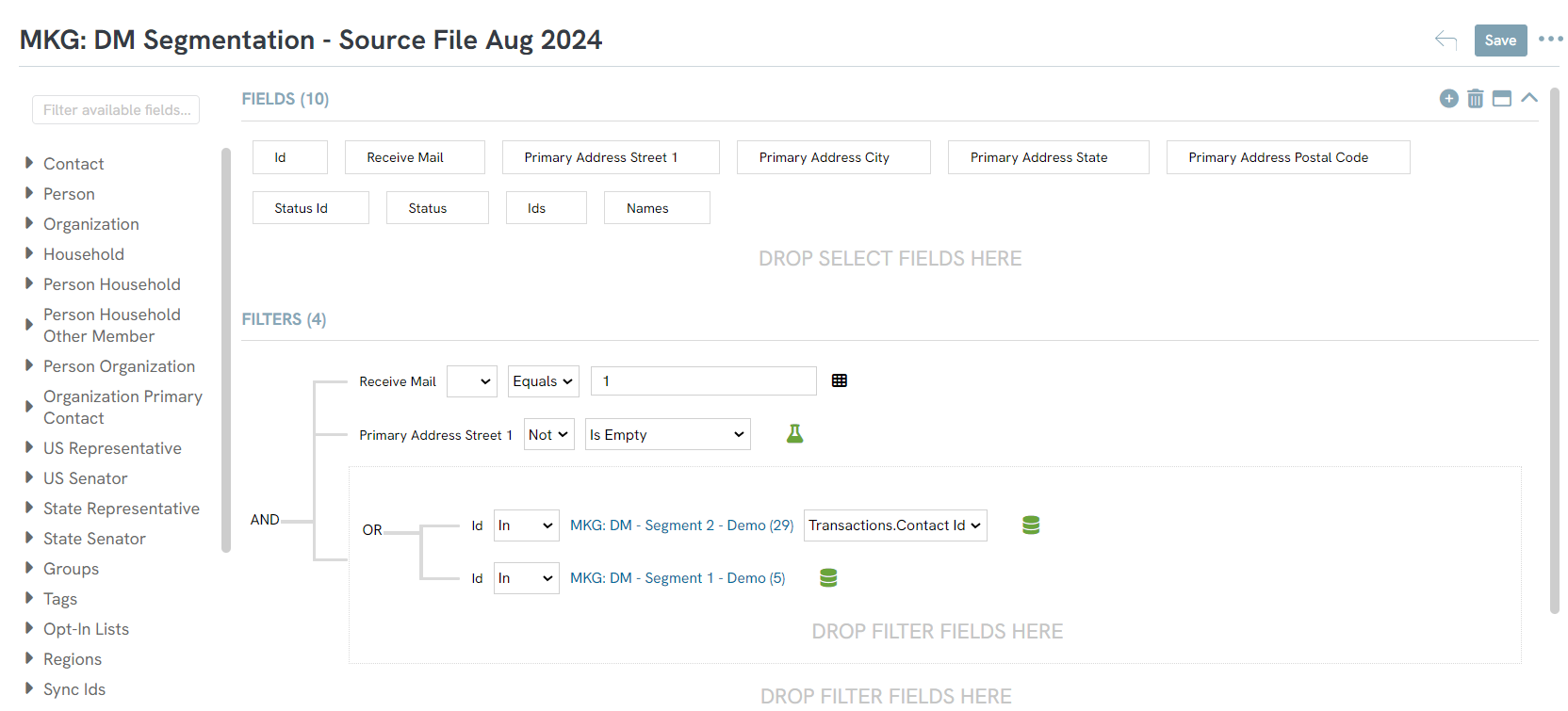Click the add field plus icon

(x=1449, y=98)
